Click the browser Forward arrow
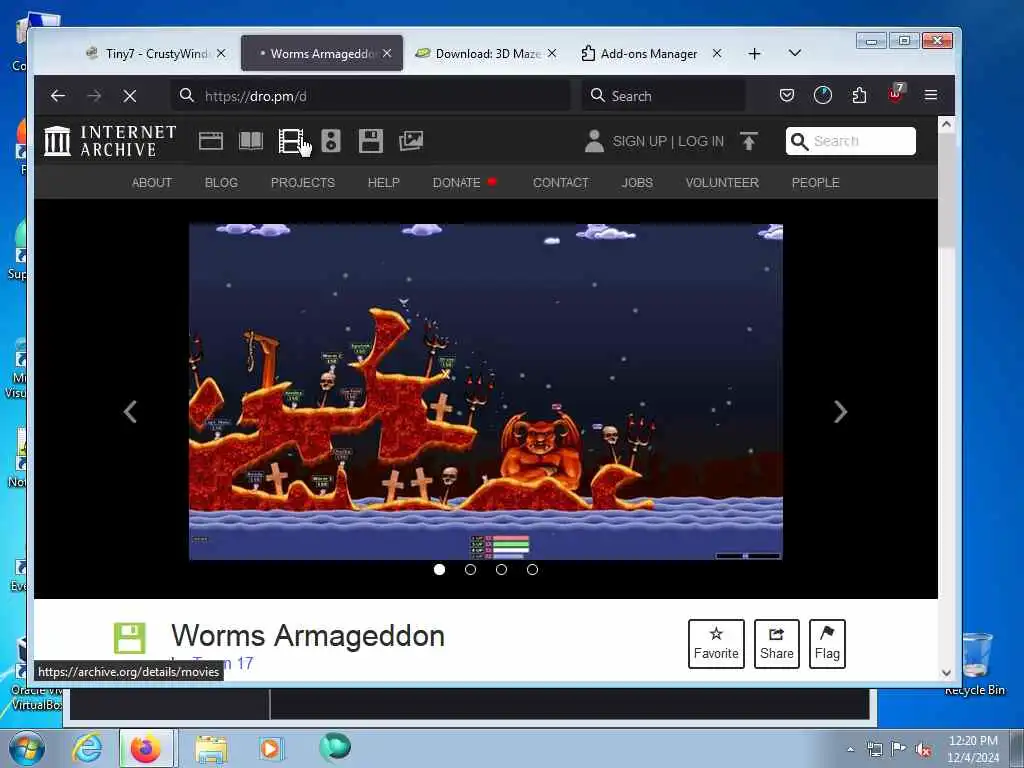Image resolution: width=1024 pixels, height=768 pixels. 94,96
